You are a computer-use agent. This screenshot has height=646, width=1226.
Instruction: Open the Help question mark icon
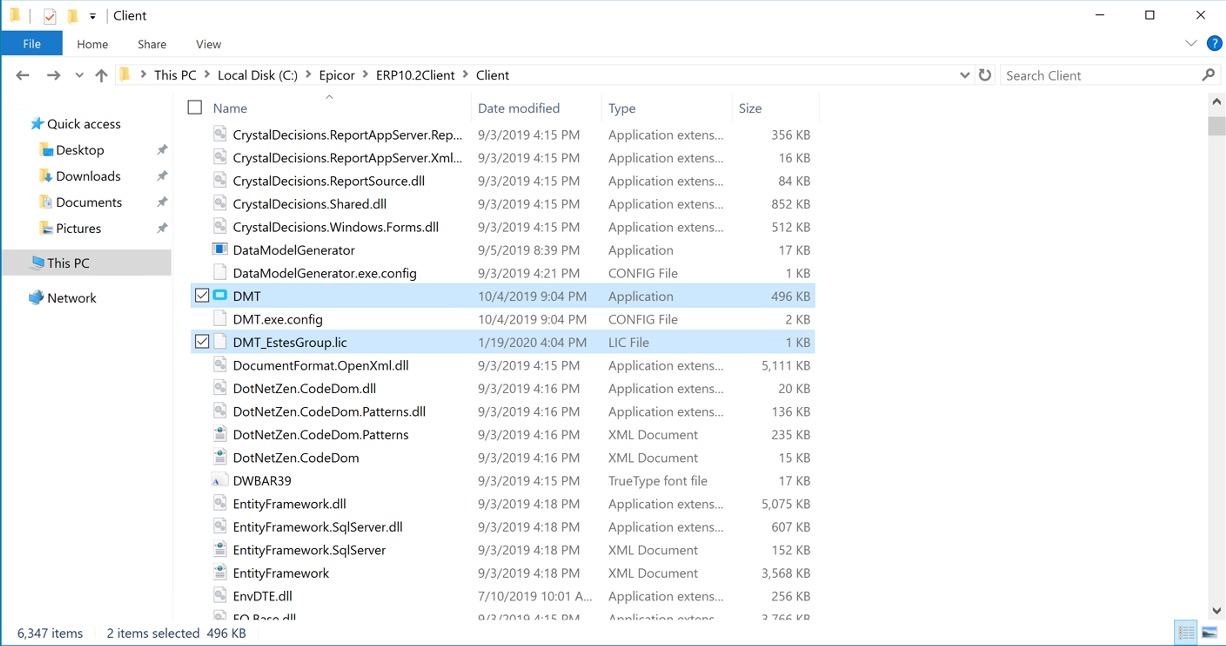click(1215, 44)
